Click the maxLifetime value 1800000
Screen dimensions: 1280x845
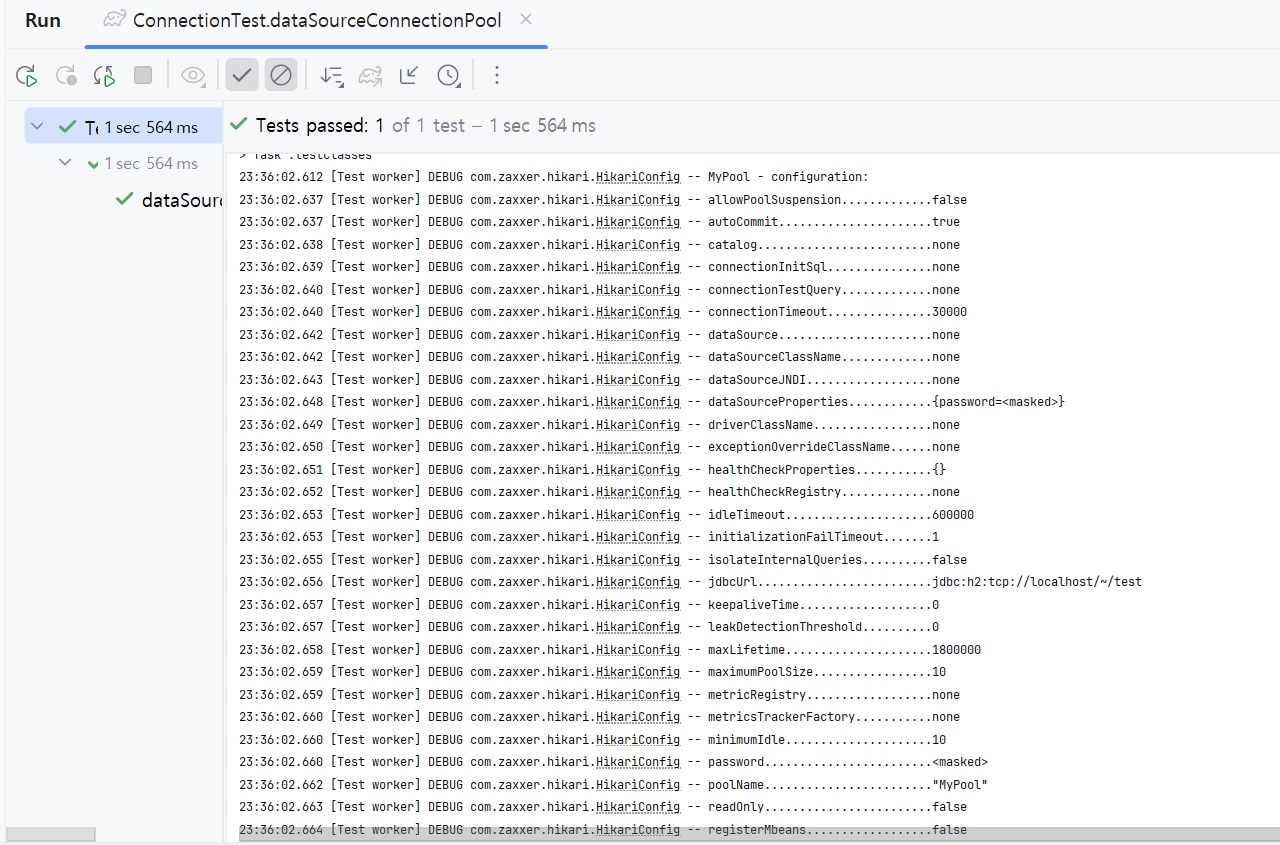click(956, 650)
